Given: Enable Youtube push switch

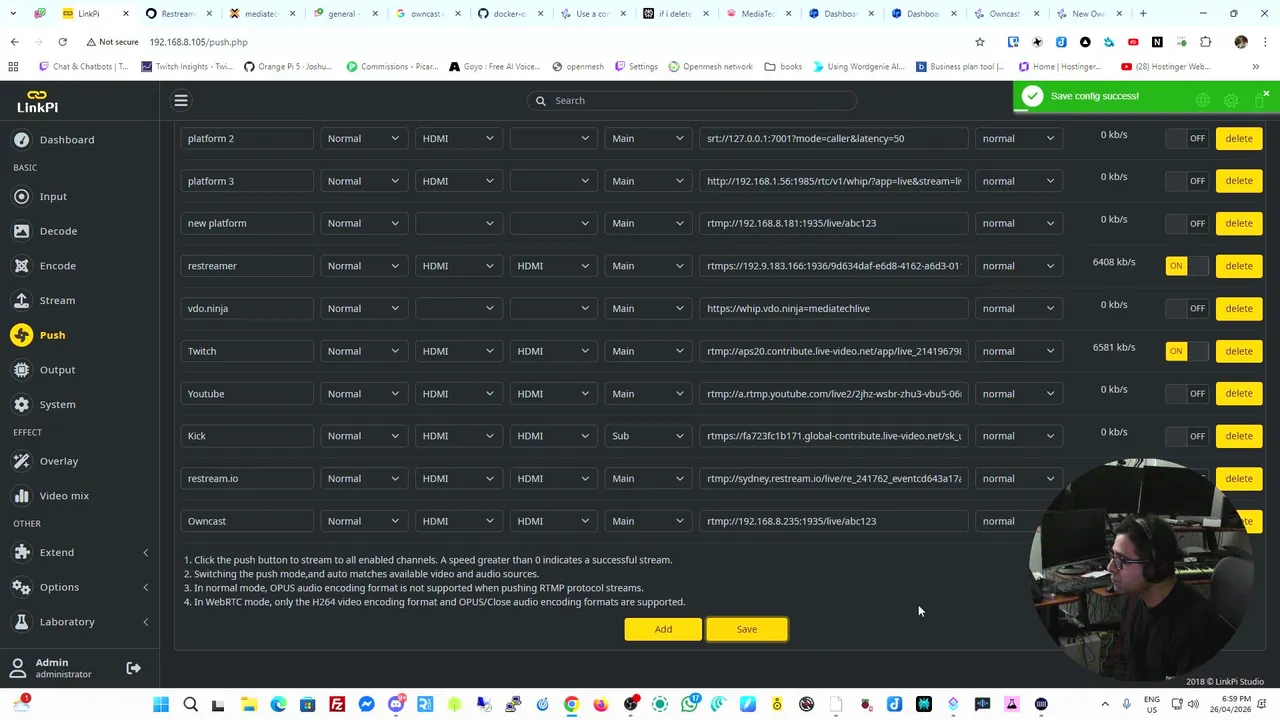Looking at the screenshot, I should coord(1187,393).
